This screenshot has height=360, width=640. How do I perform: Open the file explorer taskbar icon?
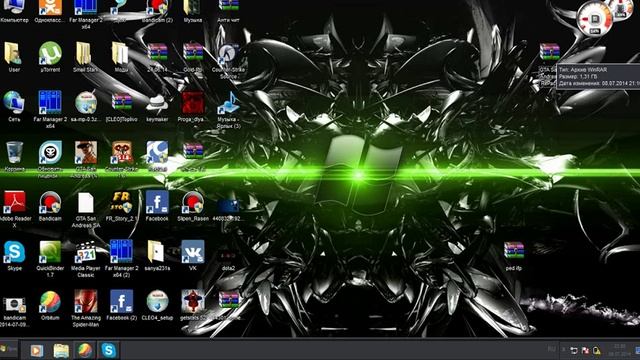pyautogui.click(x=61, y=351)
